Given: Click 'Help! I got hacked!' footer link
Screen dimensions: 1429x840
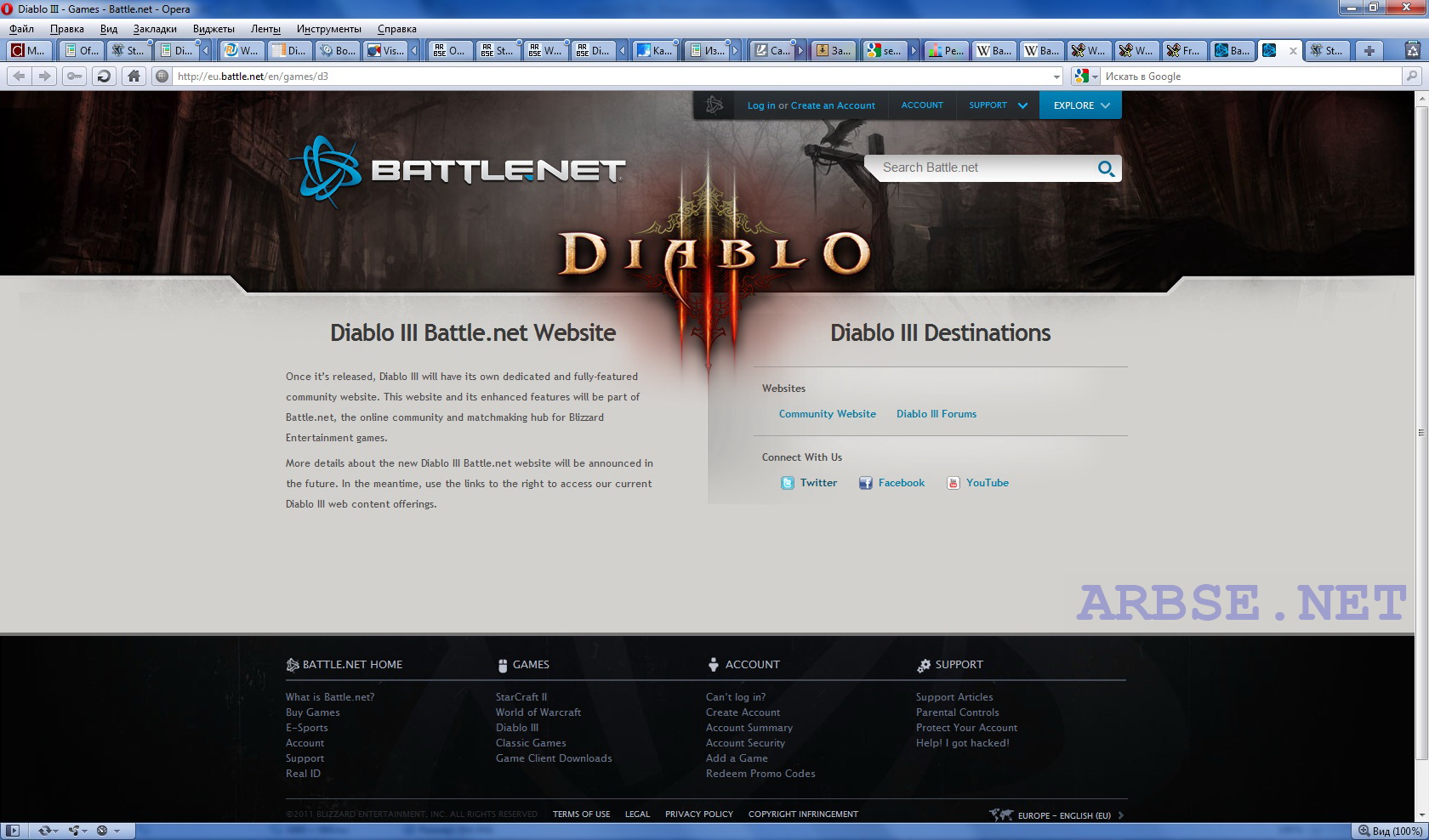Looking at the screenshot, I should [x=963, y=743].
